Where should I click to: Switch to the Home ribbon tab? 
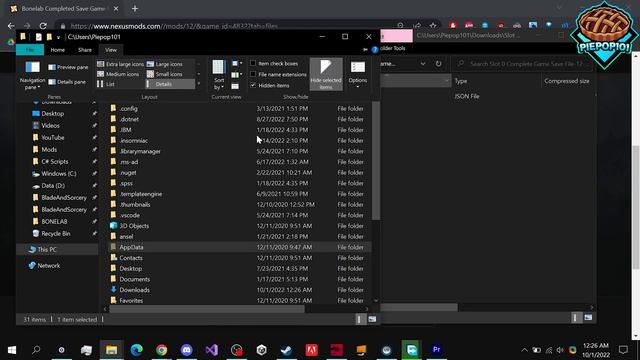tap(58, 50)
